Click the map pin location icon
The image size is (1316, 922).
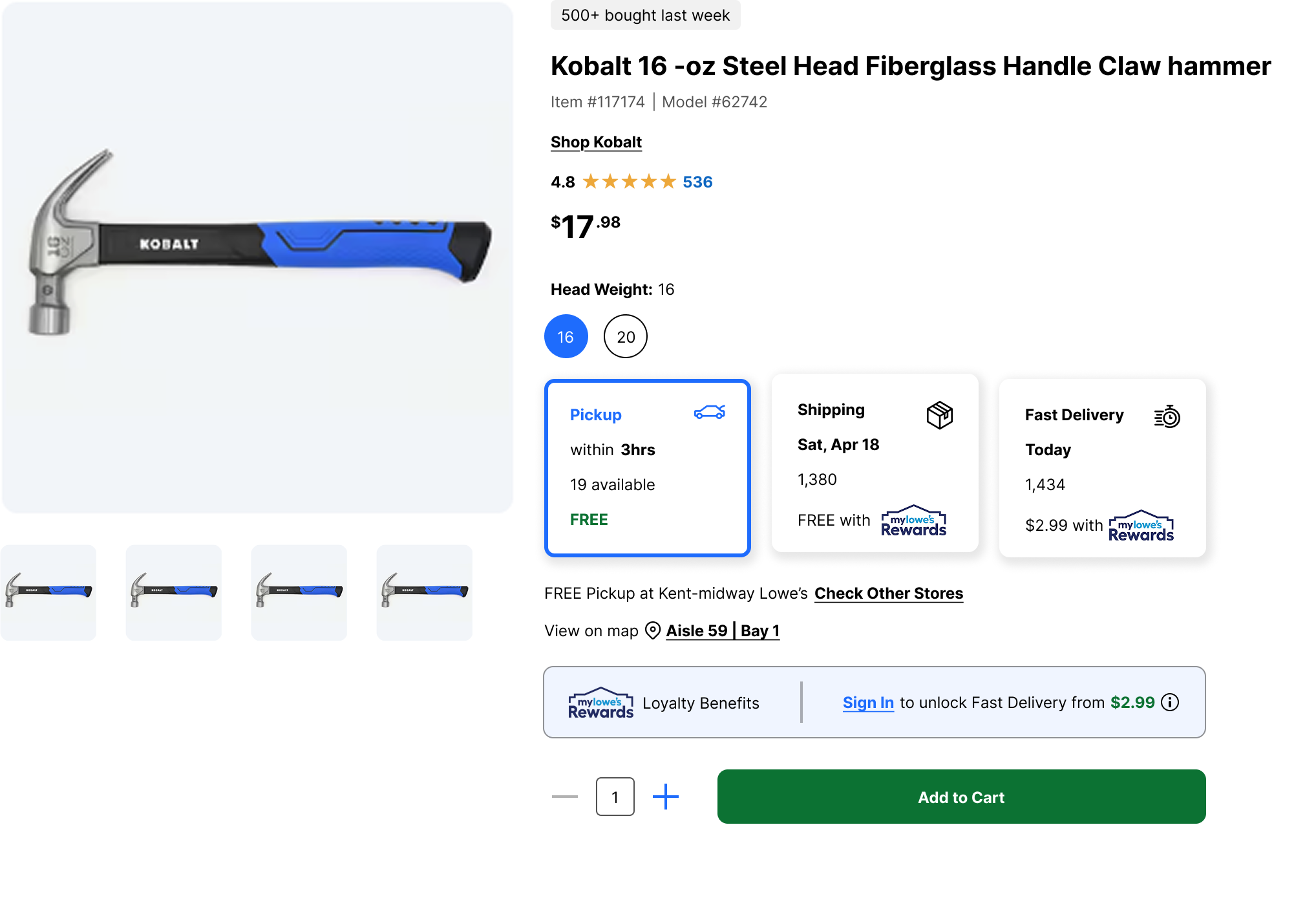[653, 630]
